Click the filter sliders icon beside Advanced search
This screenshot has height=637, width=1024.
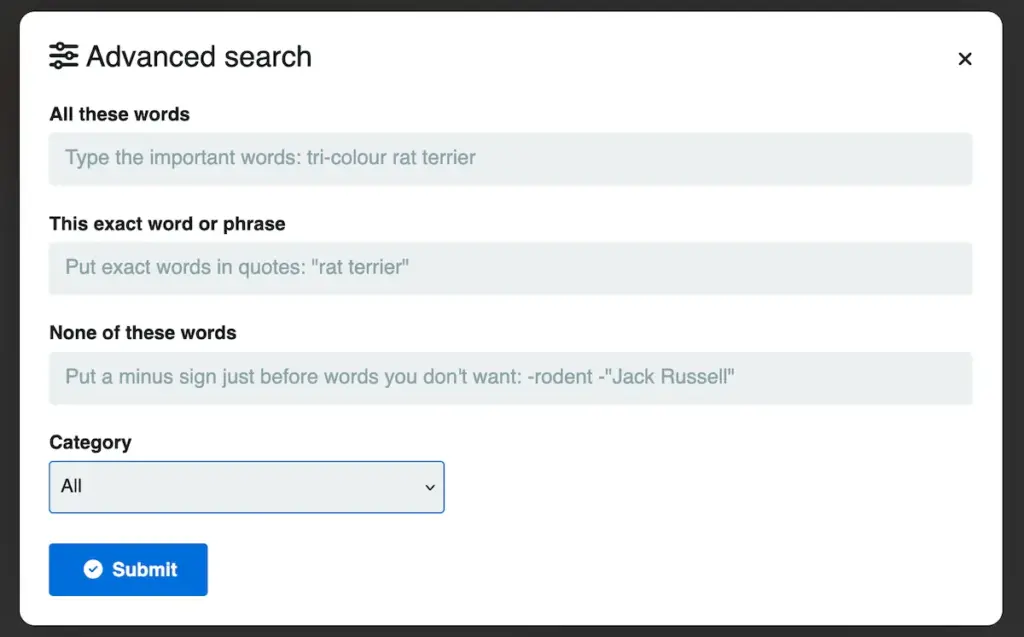63,56
